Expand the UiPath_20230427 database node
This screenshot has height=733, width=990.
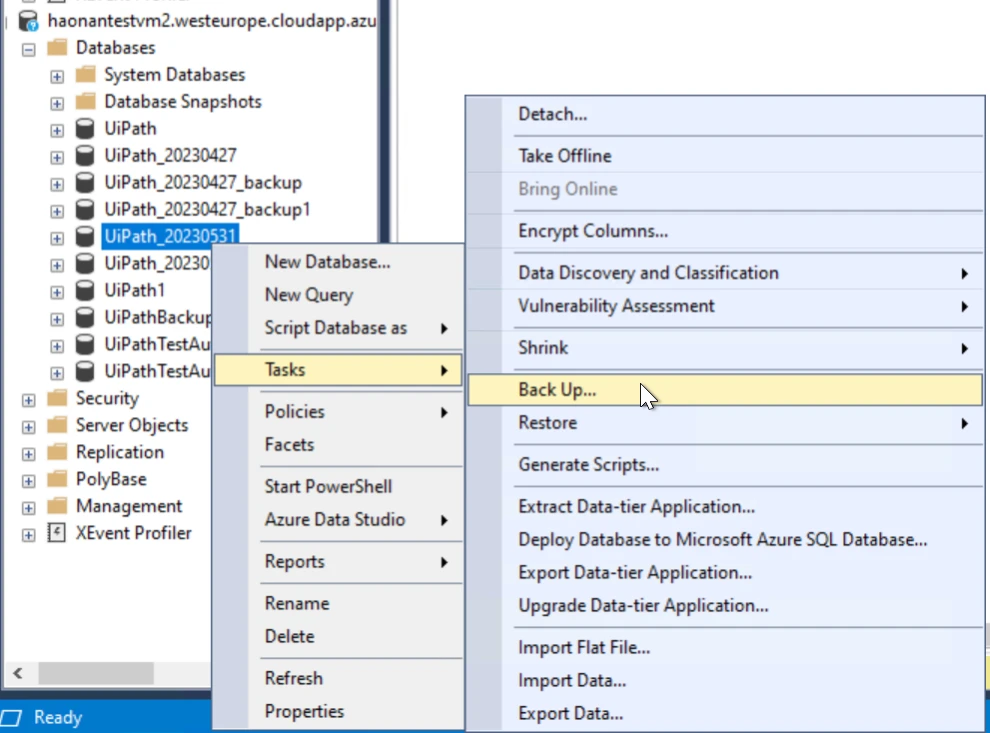click(x=57, y=157)
